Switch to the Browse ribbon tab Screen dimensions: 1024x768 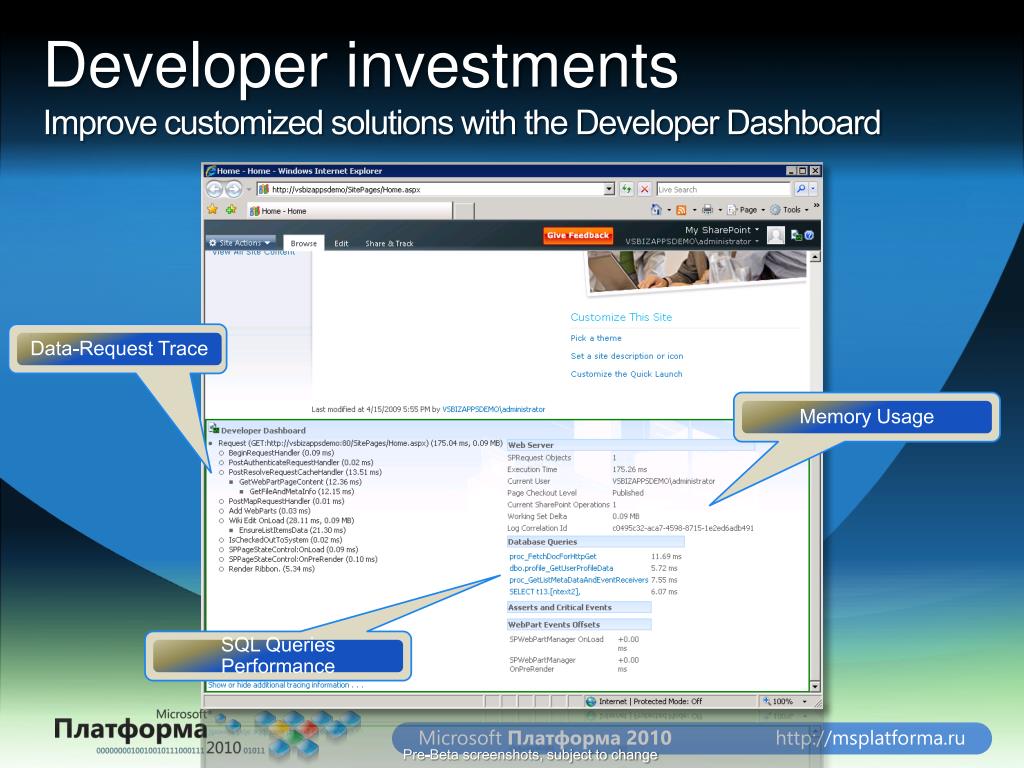click(304, 243)
